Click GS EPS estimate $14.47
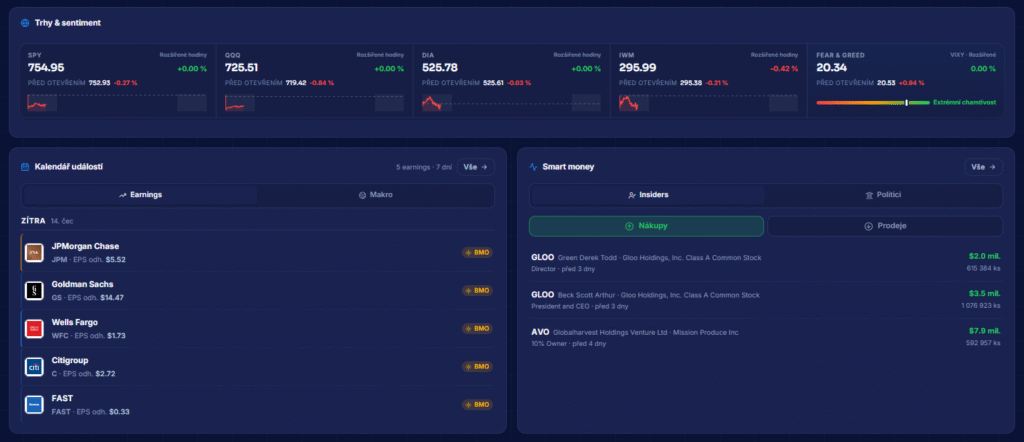 pyautogui.click(x=112, y=297)
